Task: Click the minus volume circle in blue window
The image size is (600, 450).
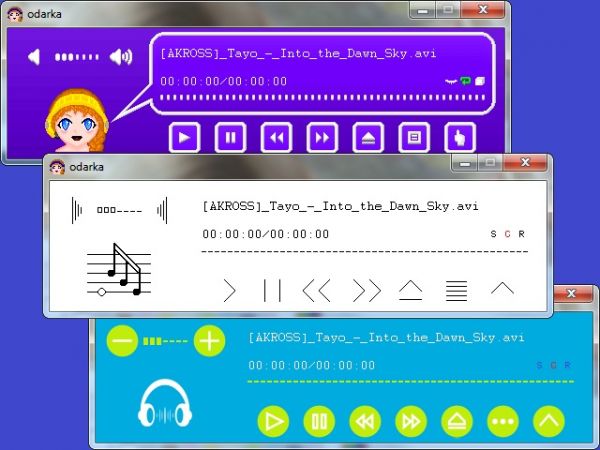Action: point(122,341)
